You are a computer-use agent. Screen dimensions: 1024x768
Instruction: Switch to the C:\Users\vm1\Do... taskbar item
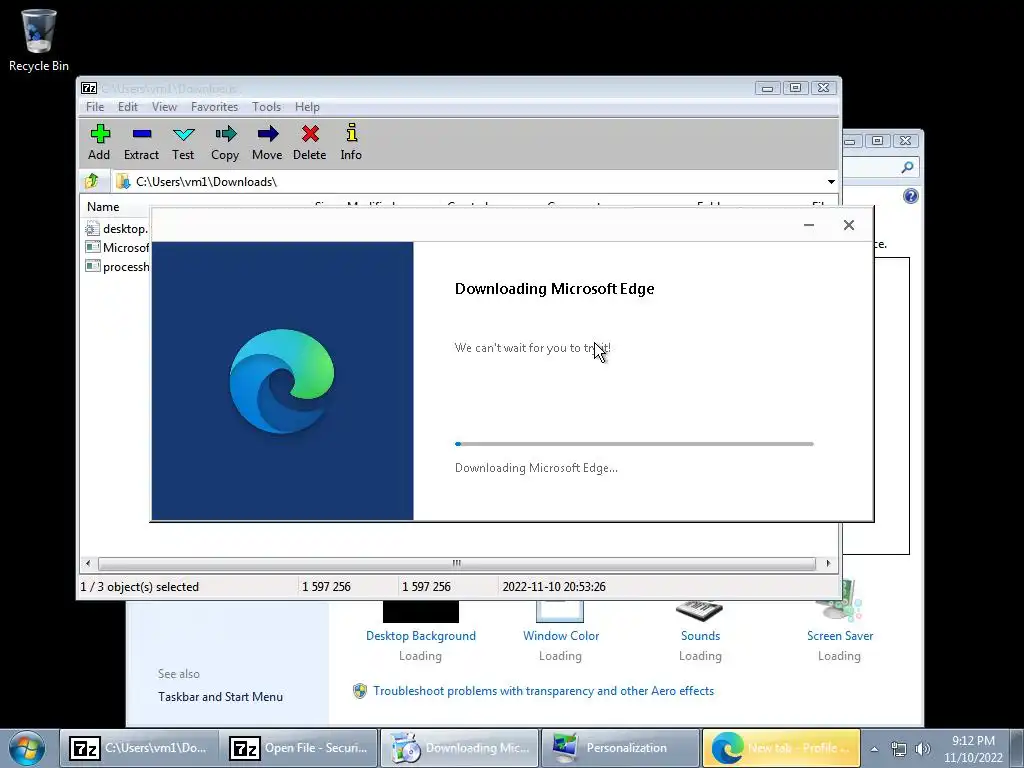pos(139,748)
